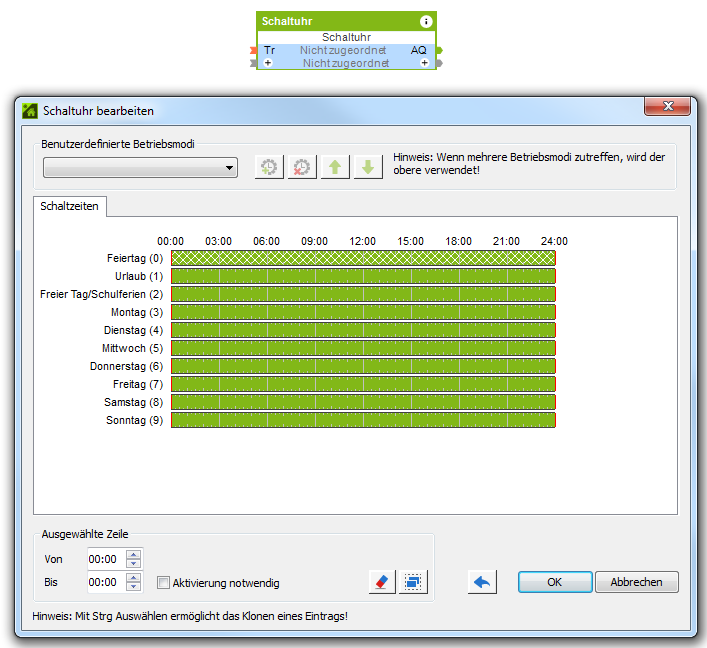Click the Montag (3) row label
Image resolution: width=707 pixels, height=648 pixels.
coord(137,312)
